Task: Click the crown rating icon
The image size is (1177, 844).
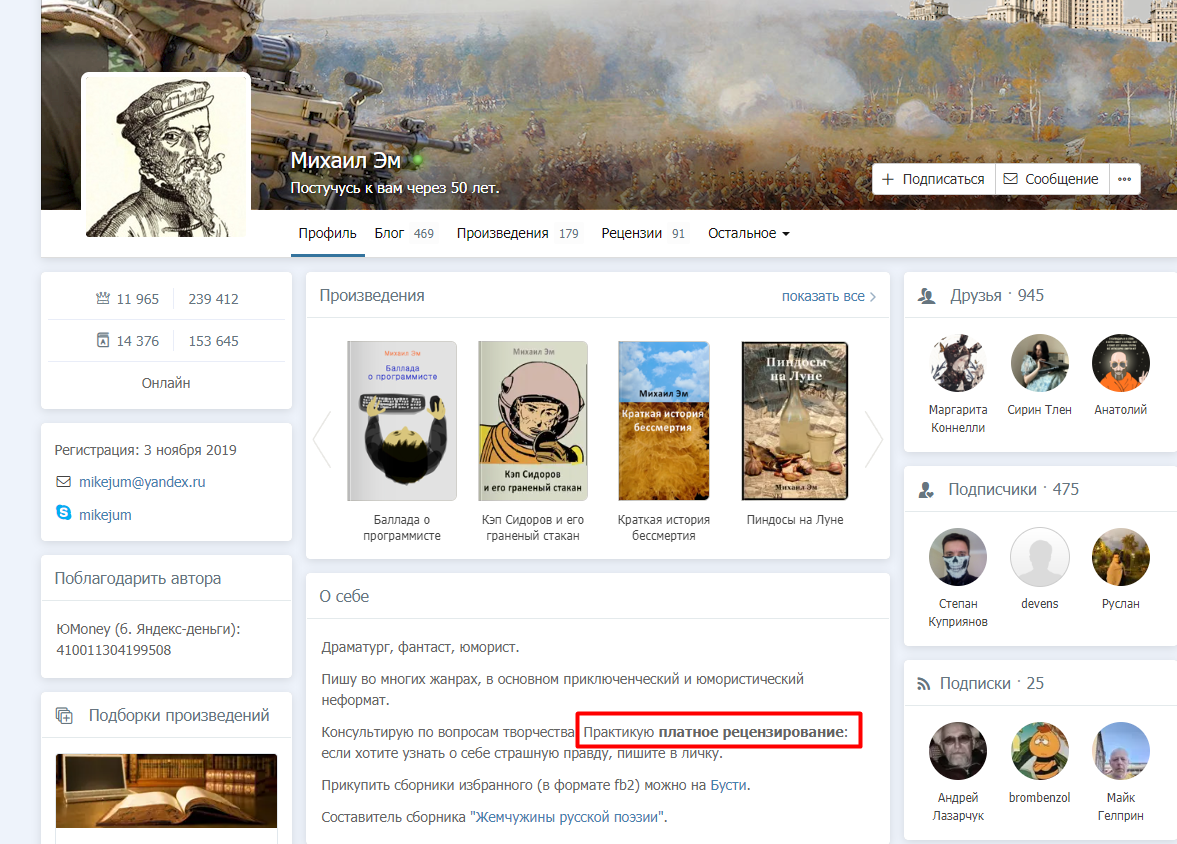Action: click(x=103, y=298)
